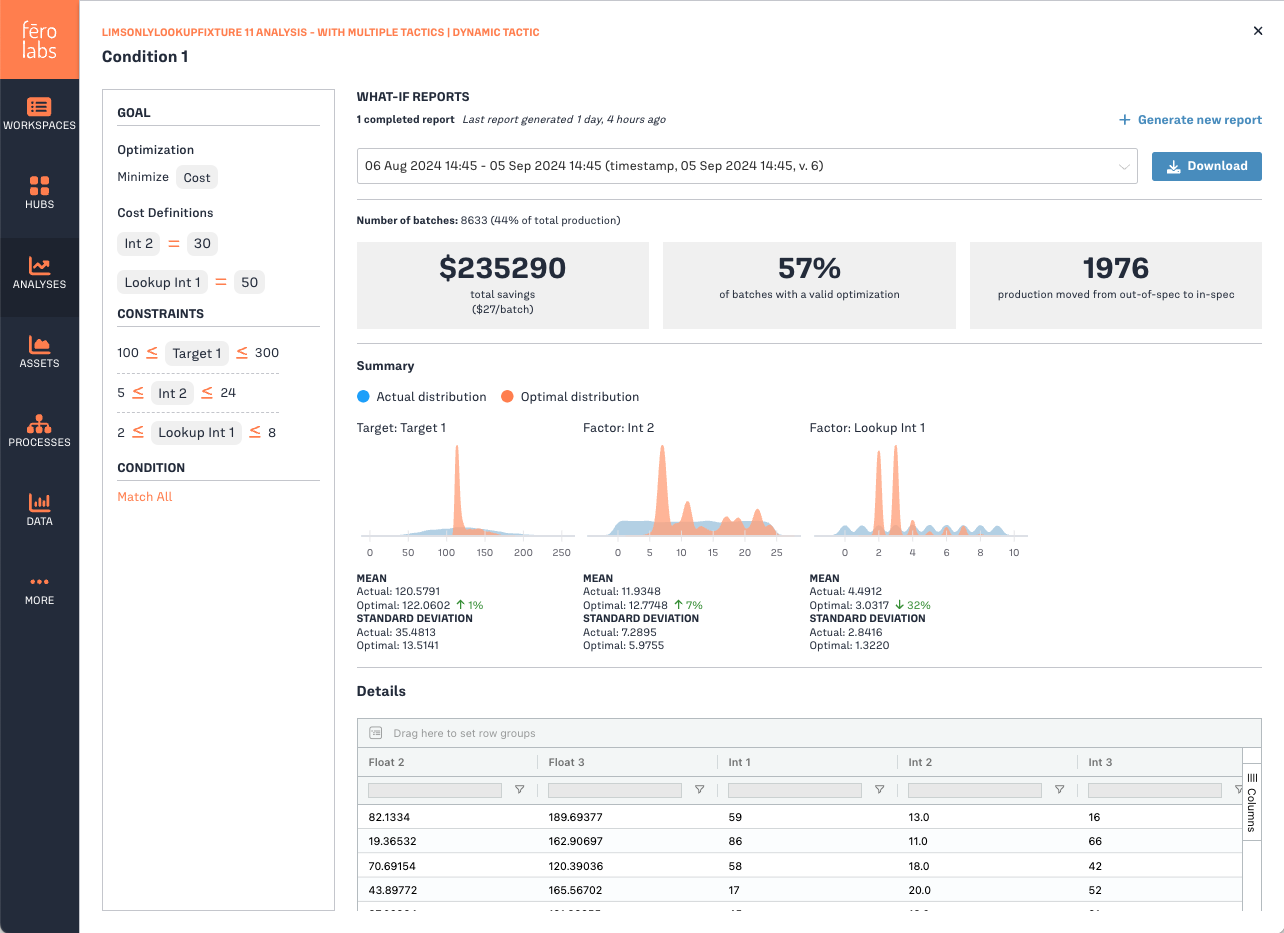Open Workspaces from the sidebar
The width and height of the screenshot is (1284, 933).
click(39, 114)
